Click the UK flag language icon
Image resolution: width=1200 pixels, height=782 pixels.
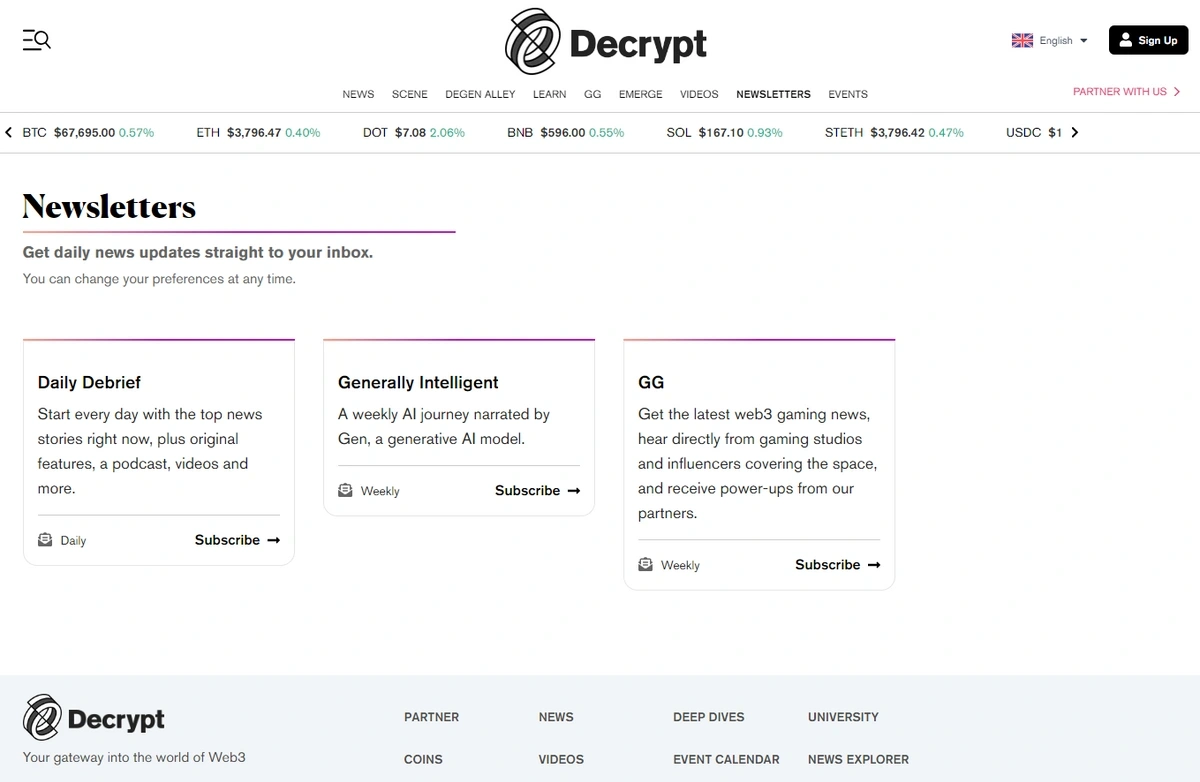(x=1022, y=41)
